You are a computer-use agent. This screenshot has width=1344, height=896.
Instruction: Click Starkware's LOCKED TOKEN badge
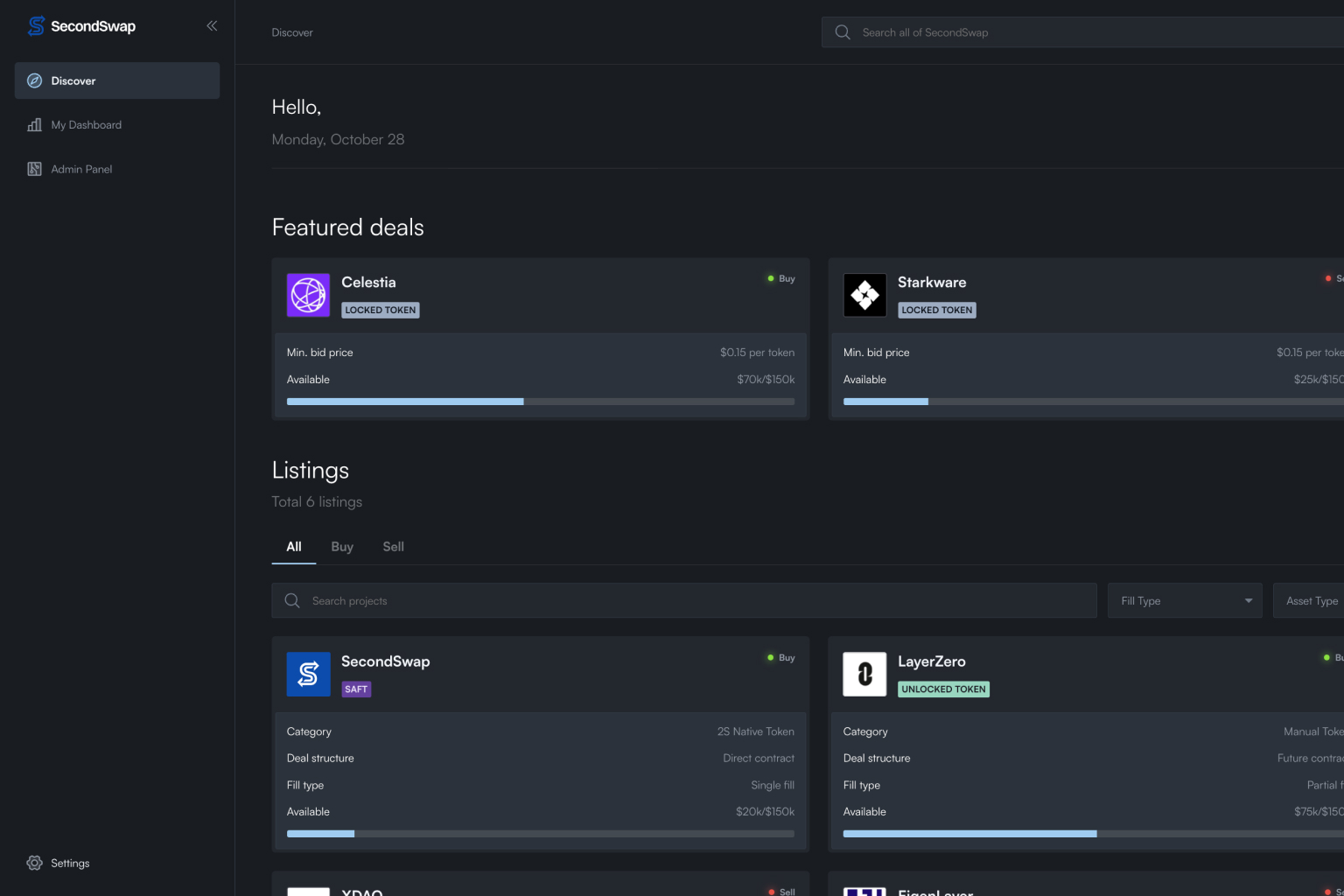click(937, 310)
